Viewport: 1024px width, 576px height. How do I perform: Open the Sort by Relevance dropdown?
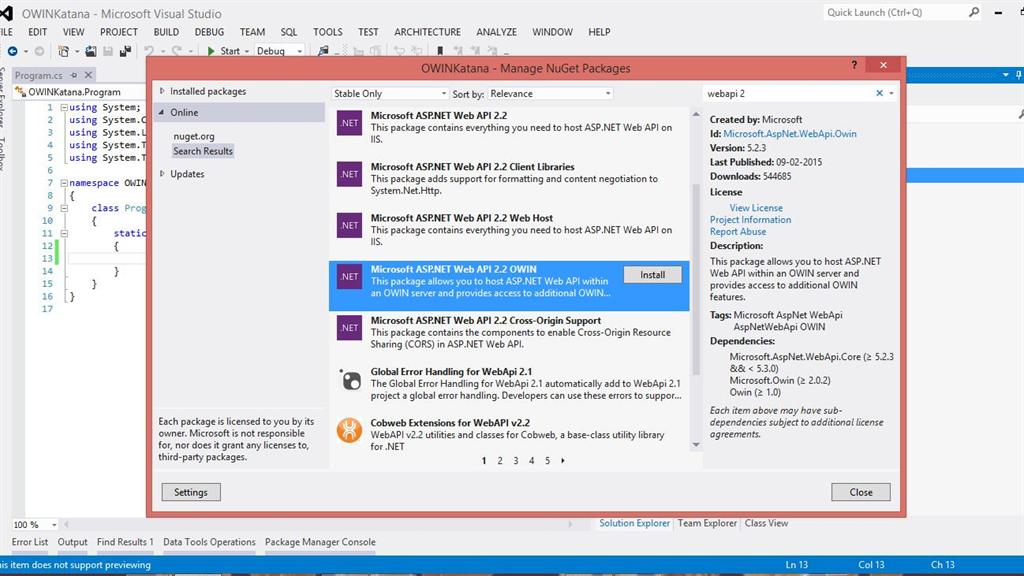(551, 93)
